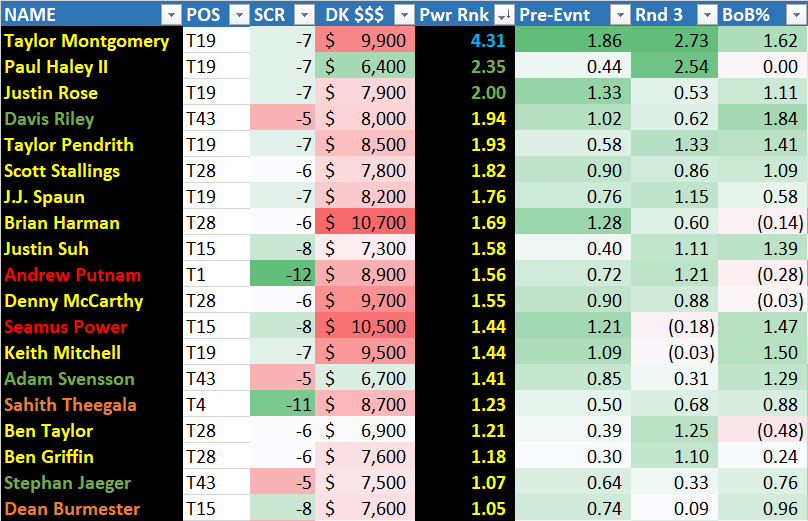Screen dimensions: 808x521
Task: Open the BoB% column filter dropdown
Action: pyautogui.click(x=796, y=15)
